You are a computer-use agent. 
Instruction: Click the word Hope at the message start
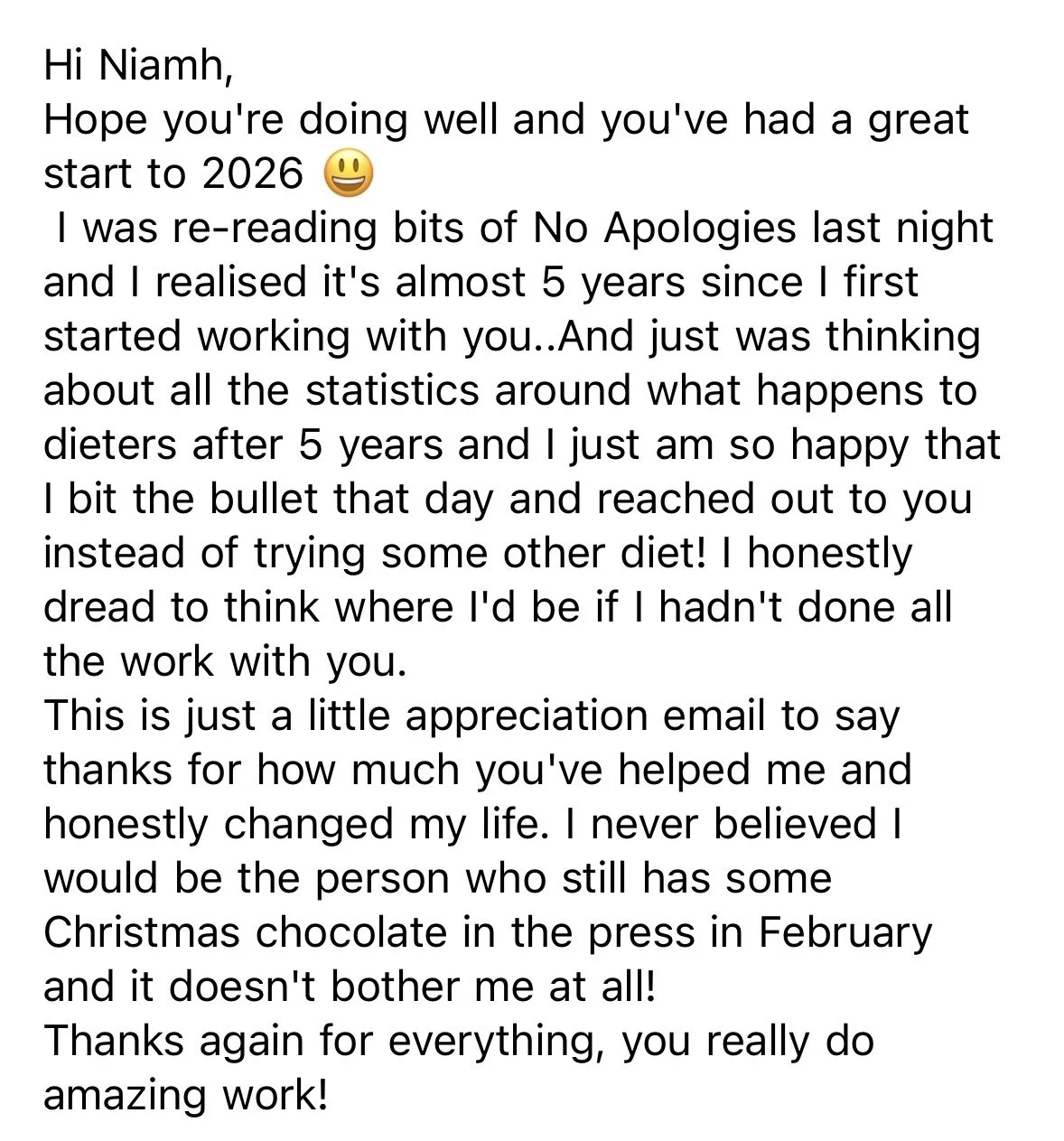96,121
